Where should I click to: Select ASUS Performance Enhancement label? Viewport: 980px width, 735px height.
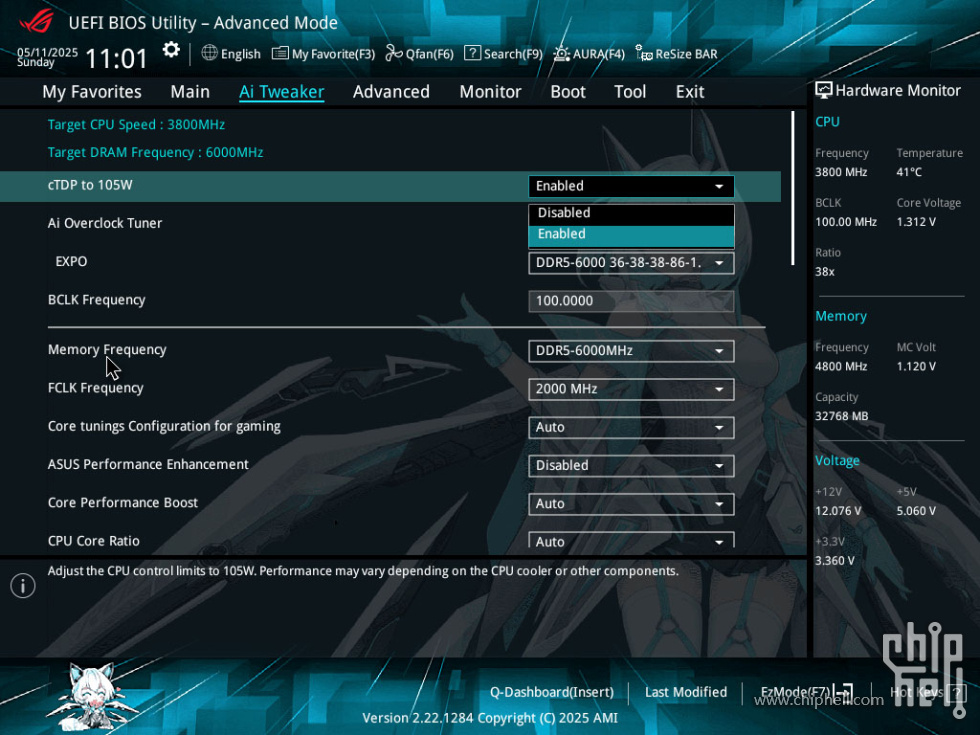point(148,464)
